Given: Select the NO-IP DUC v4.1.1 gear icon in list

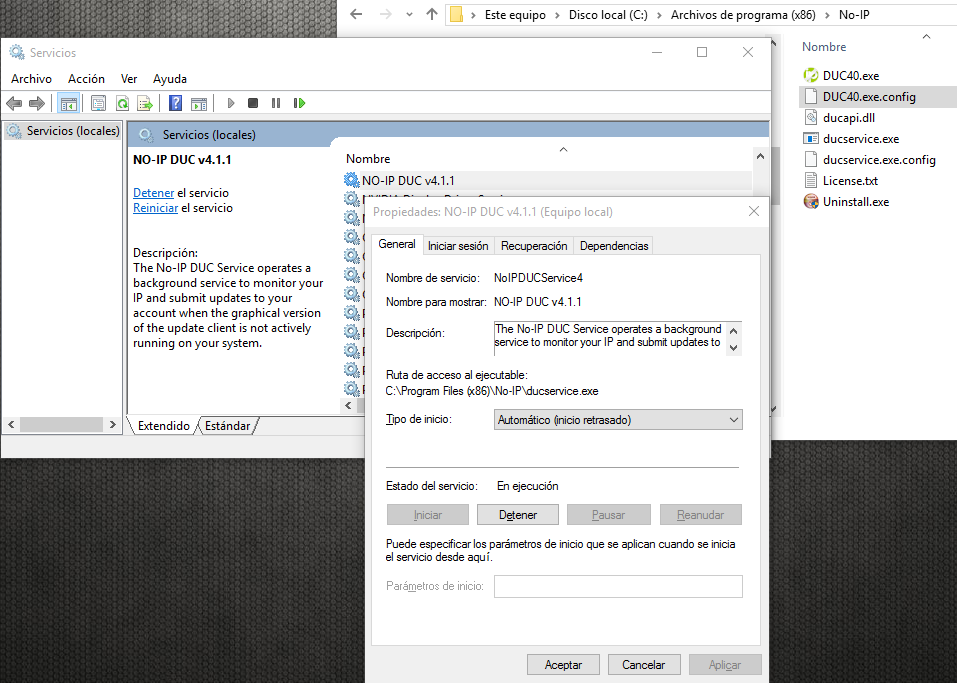Looking at the screenshot, I should tap(351, 180).
